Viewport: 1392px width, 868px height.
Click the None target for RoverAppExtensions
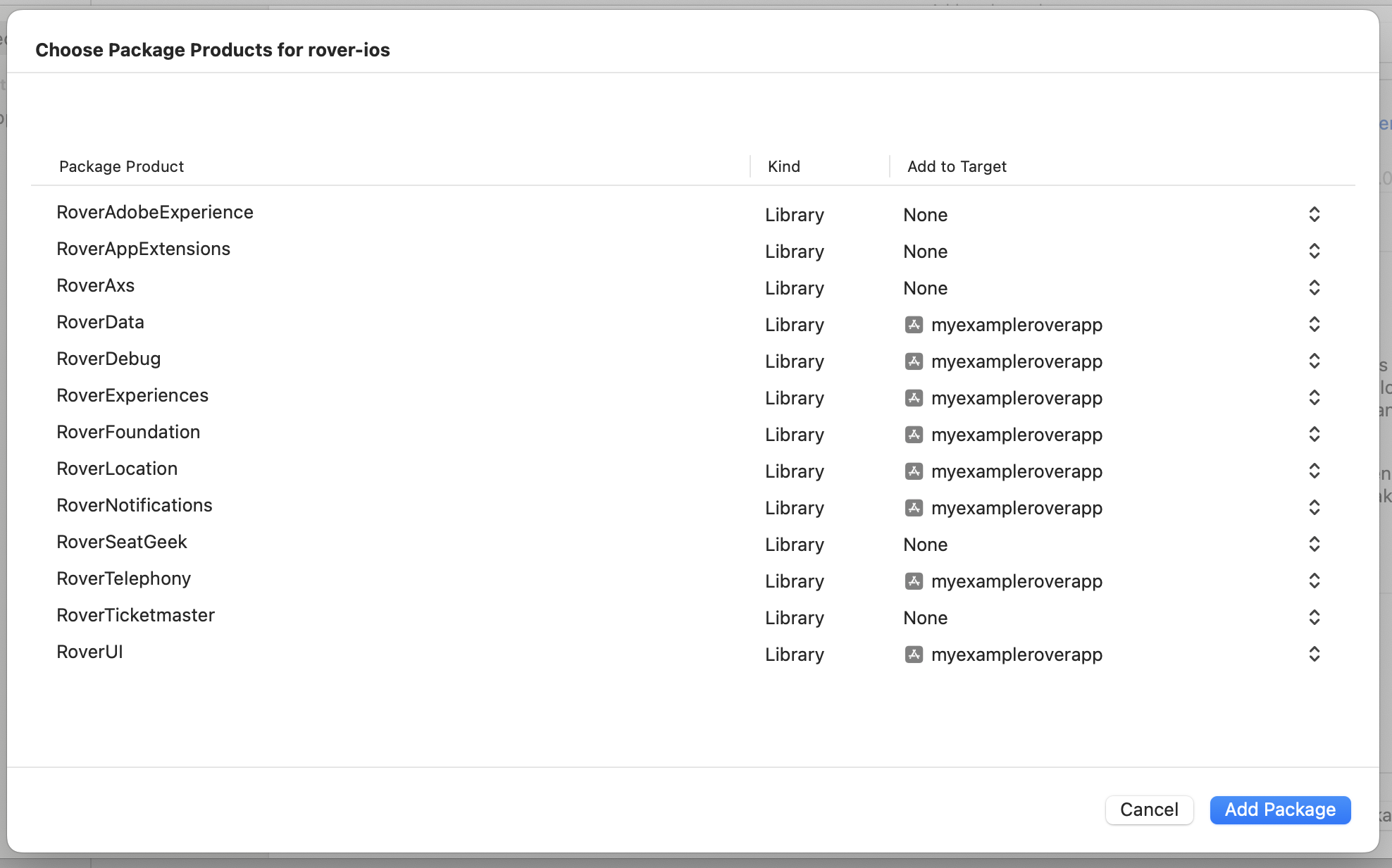925,252
